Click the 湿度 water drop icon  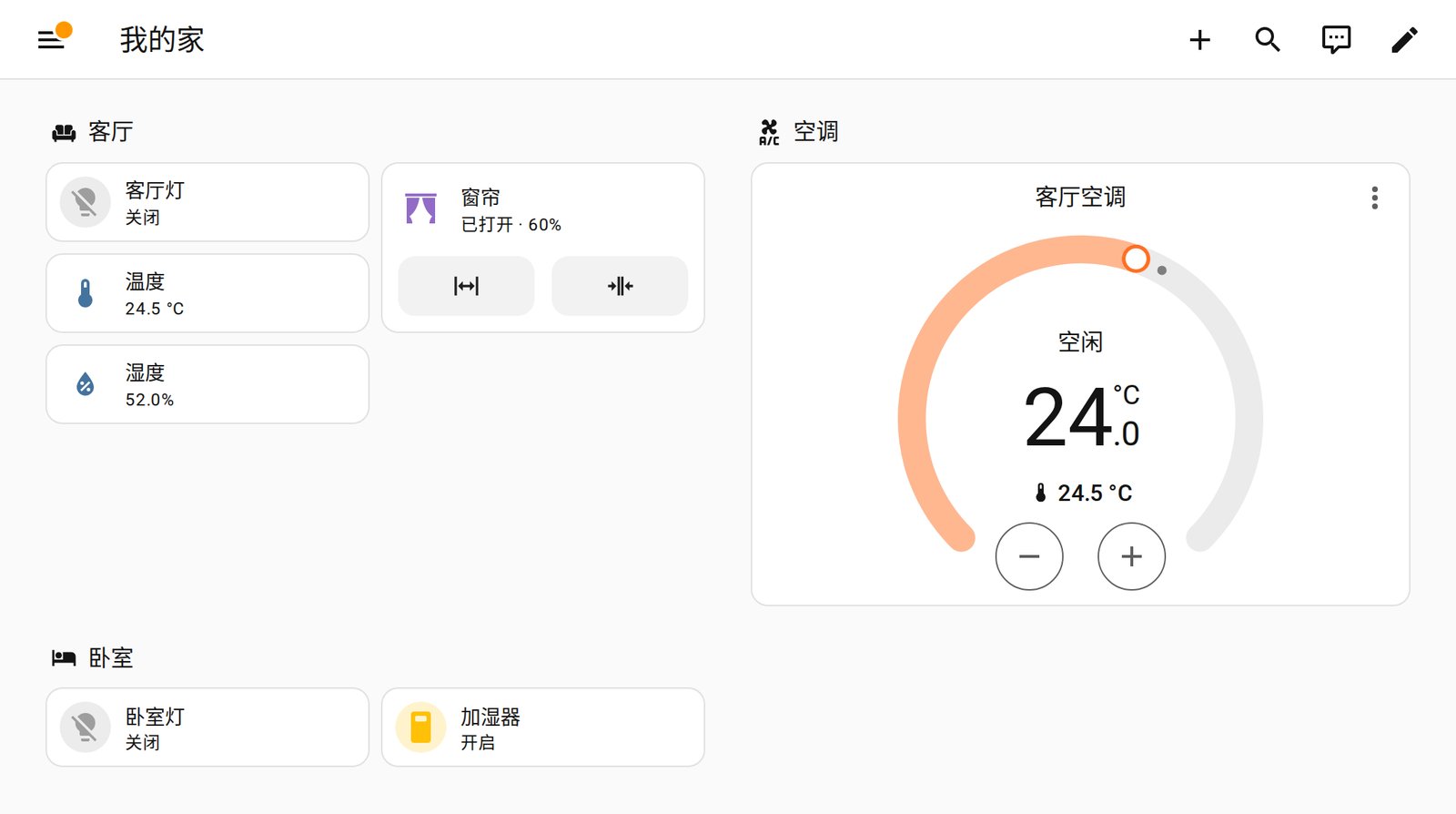[86, 384]
